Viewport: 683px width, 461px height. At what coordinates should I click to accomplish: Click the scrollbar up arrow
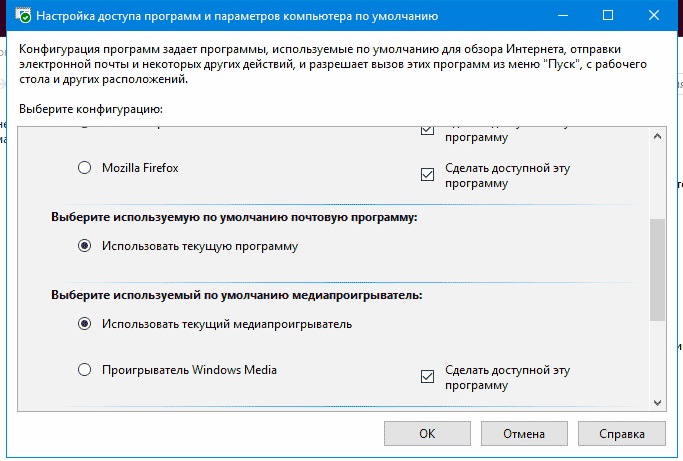[657, 136]
